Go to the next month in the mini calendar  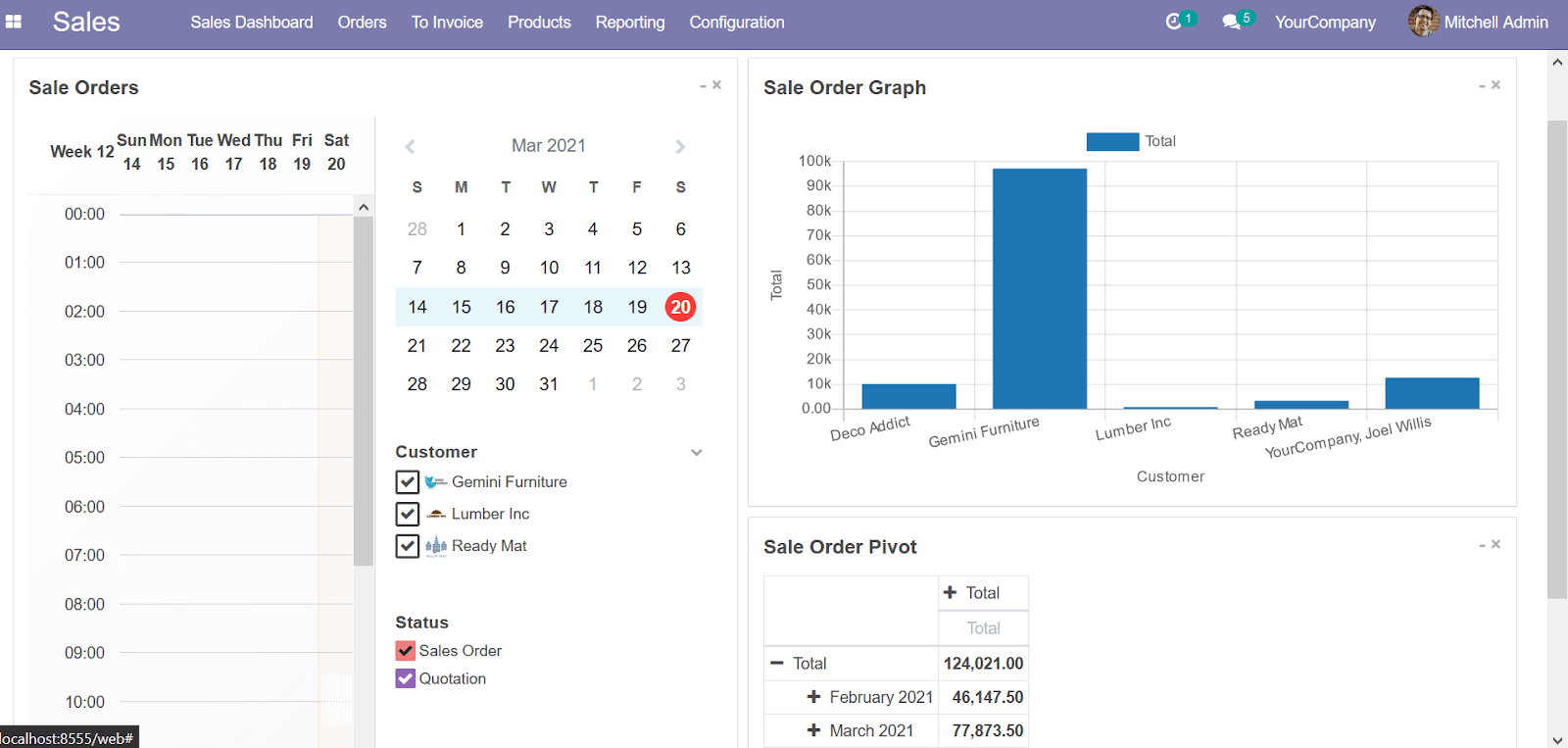pos(680,147)
